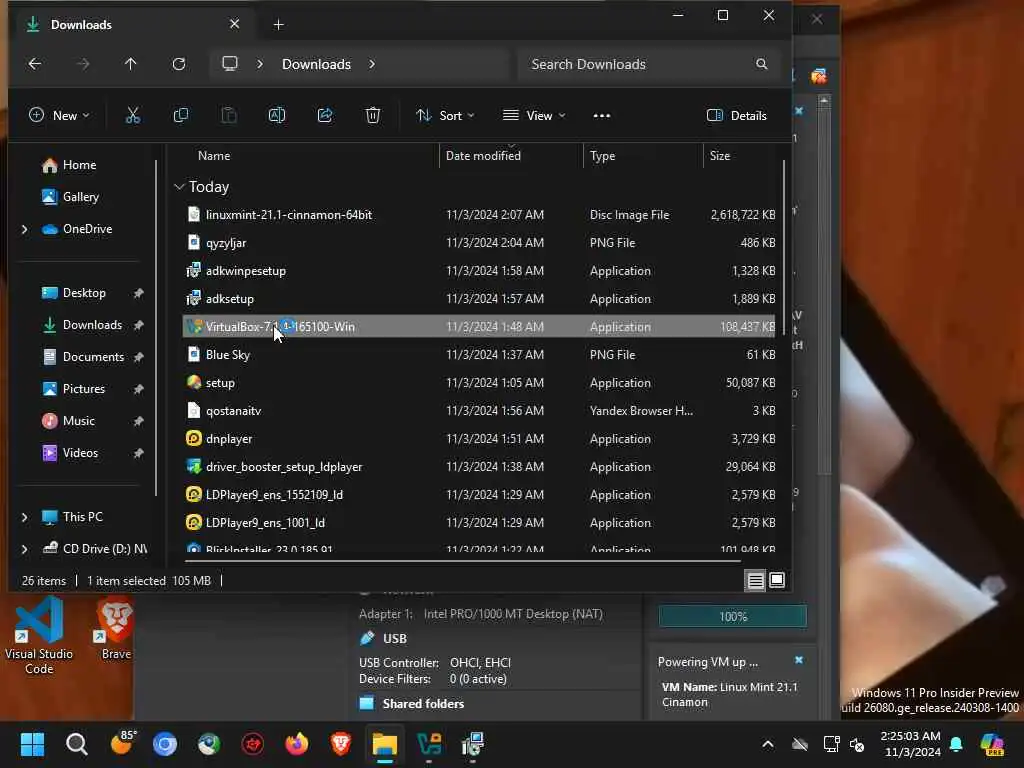Sort by the Type column header
The width and height of the screenshot is (1024, 768).
(x=602, y=156)
